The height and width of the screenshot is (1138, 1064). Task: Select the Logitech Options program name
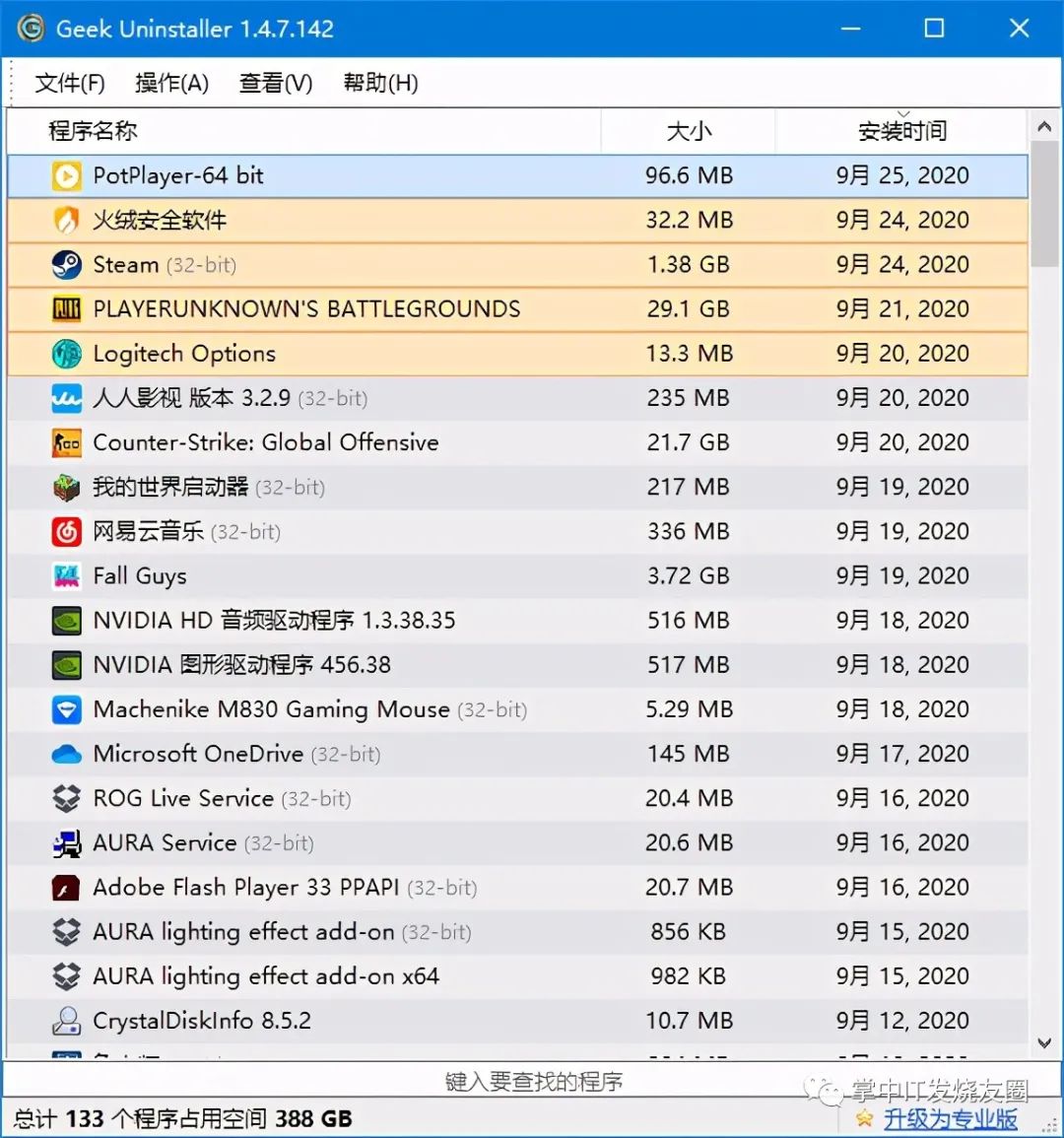pyautogui.click(x=184, y=354)
